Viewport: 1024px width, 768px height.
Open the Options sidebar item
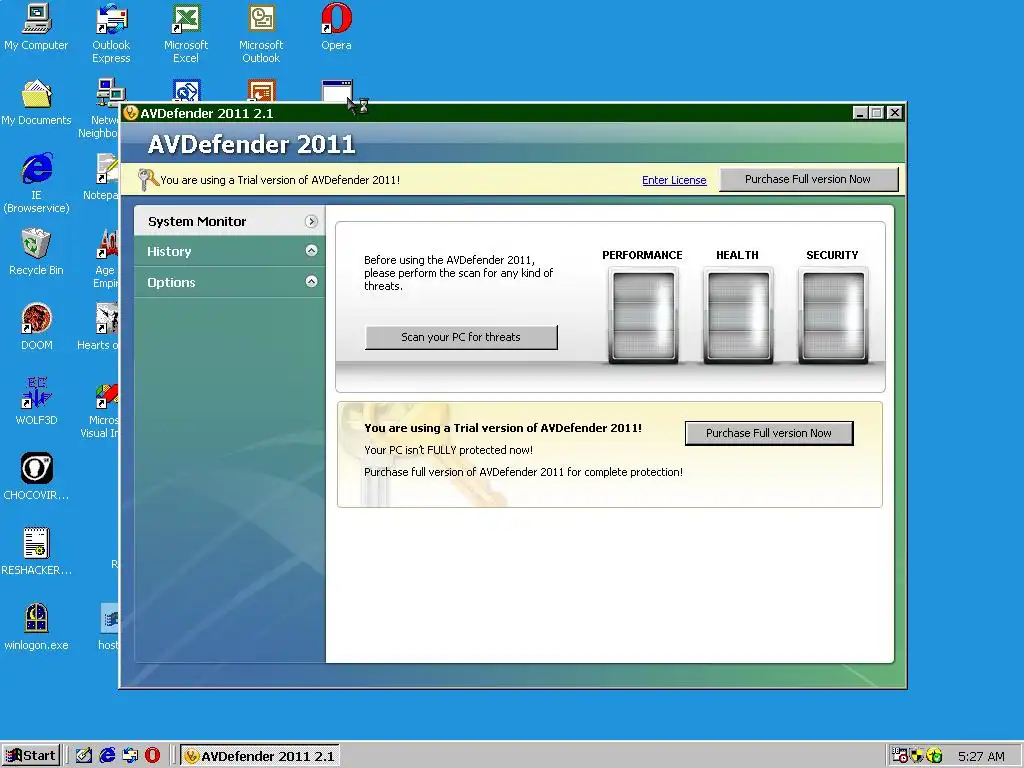[229, 282]
